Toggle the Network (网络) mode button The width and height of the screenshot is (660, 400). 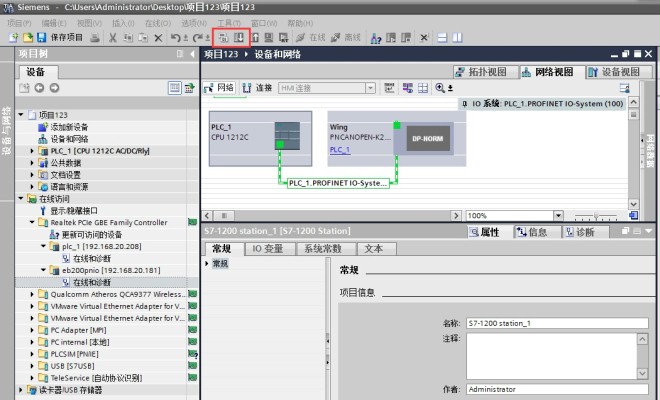click(x=219, y=88)
